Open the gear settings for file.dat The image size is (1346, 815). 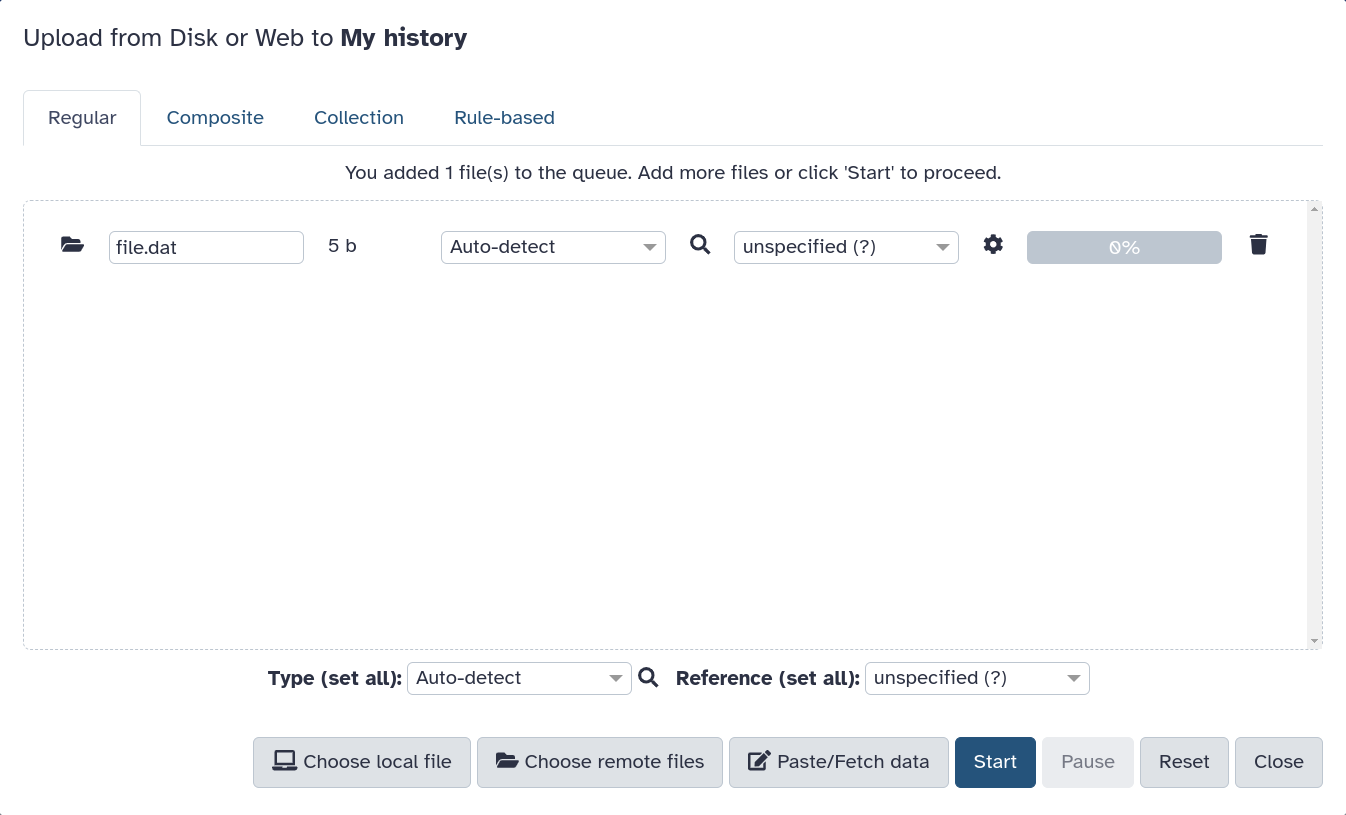tap(993, 245)
